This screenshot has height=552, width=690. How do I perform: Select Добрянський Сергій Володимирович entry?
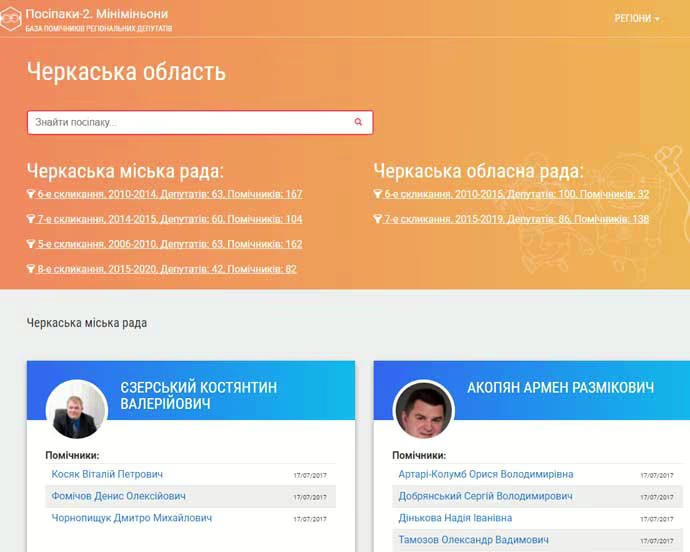click(485, 496)
